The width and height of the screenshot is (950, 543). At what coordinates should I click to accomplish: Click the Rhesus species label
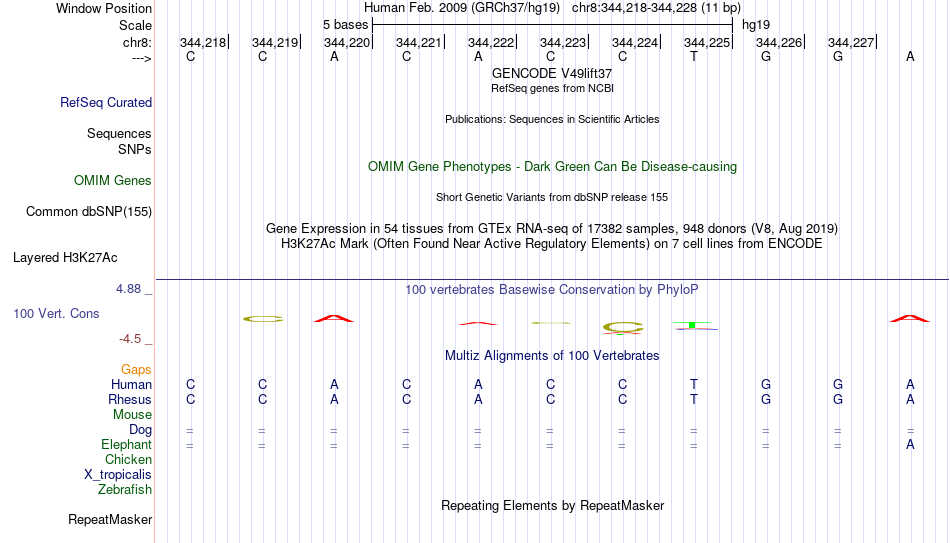[130, 399]
